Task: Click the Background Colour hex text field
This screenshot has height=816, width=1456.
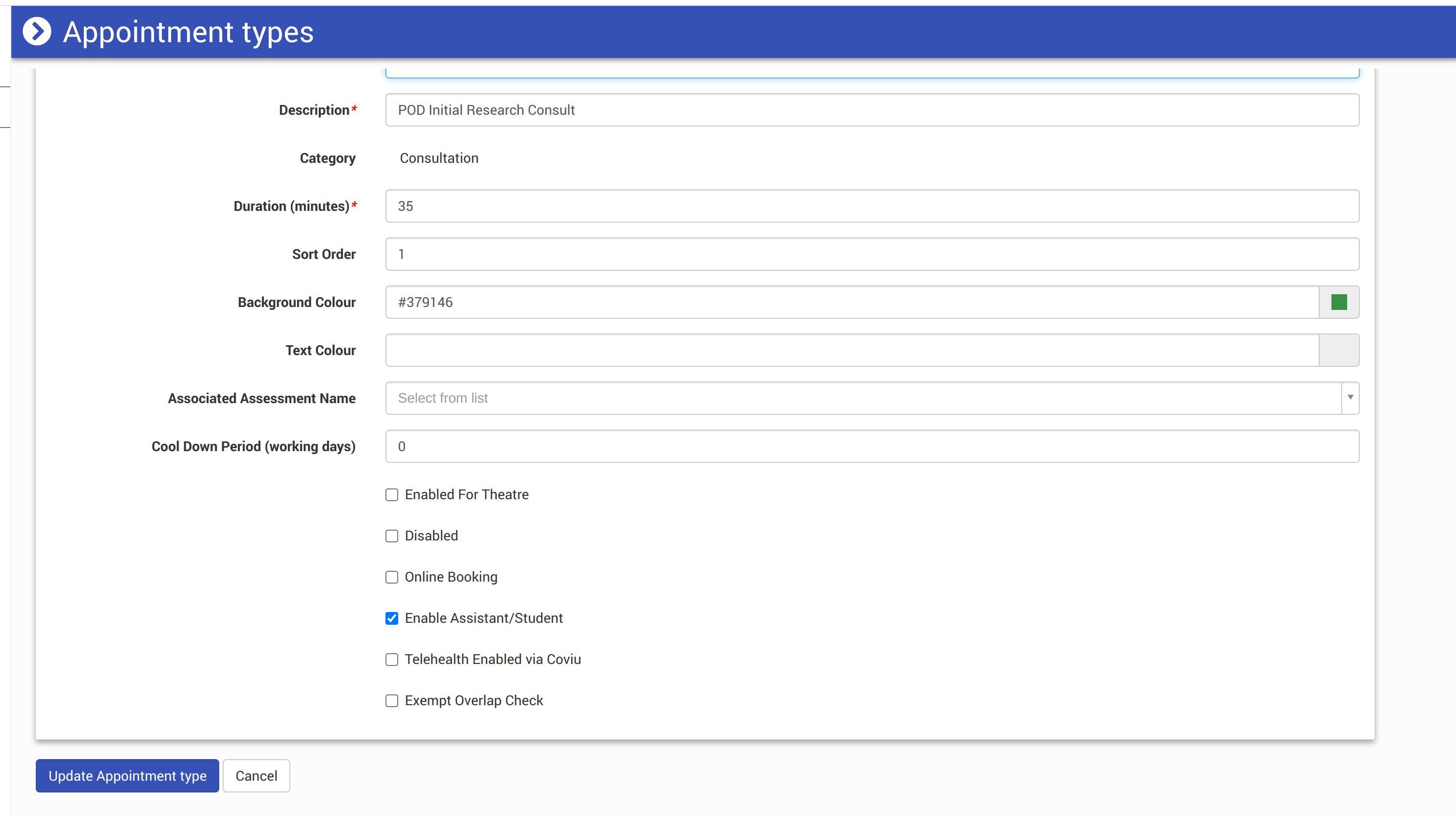Action: pyautogui.click(x=851, y=303)
